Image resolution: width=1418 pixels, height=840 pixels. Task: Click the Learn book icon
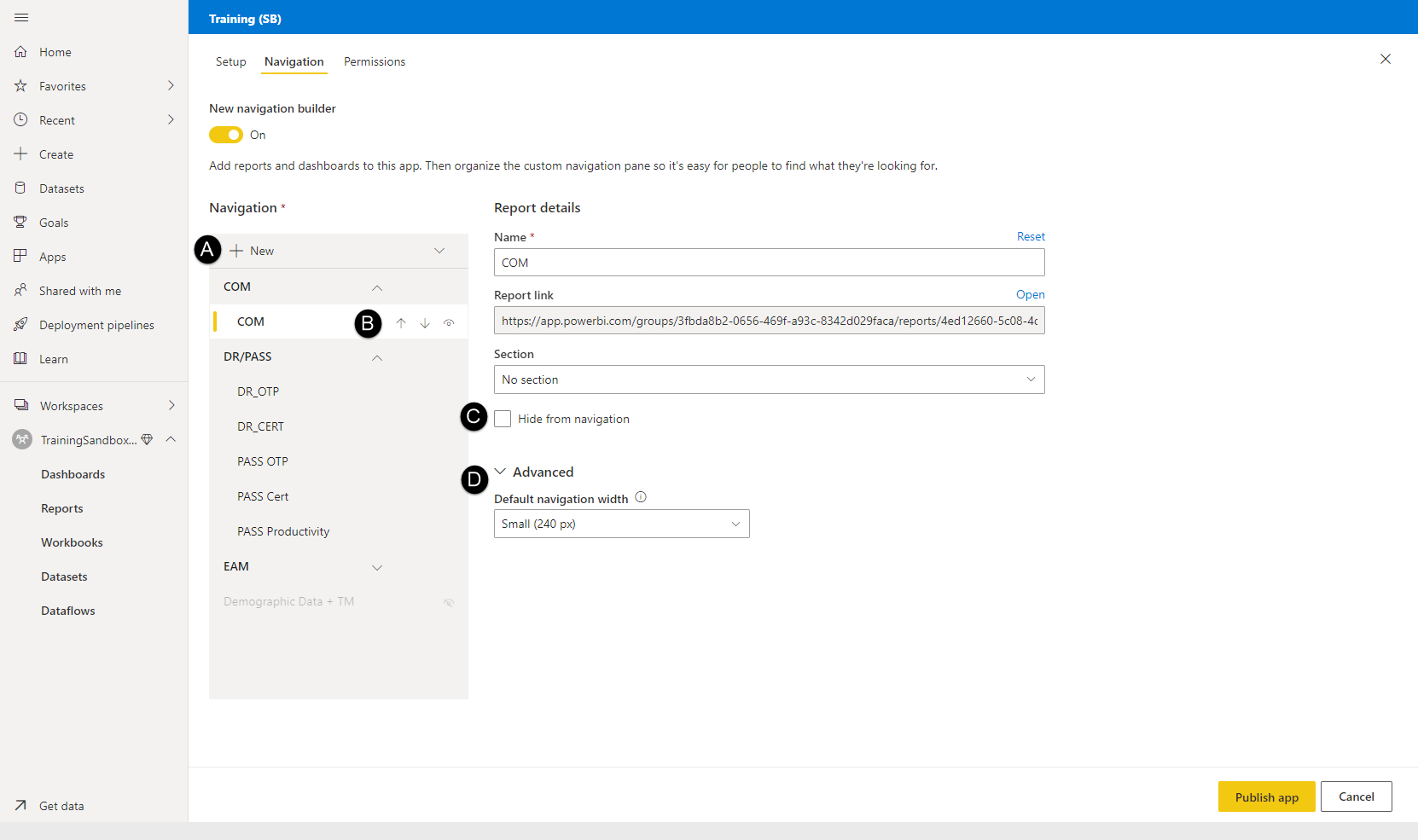point(21,359)
